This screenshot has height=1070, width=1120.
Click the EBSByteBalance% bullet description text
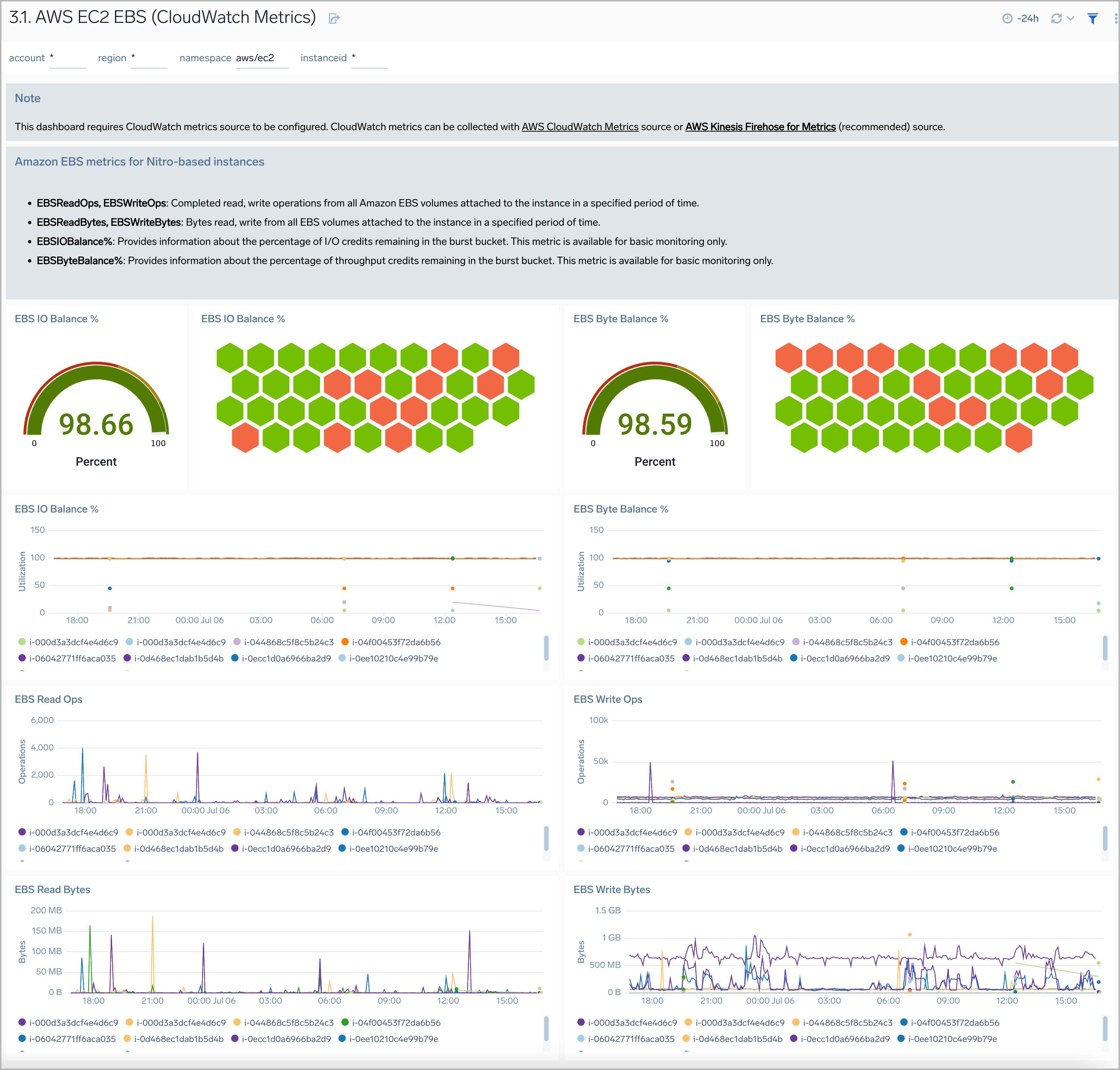click(405, 261)
